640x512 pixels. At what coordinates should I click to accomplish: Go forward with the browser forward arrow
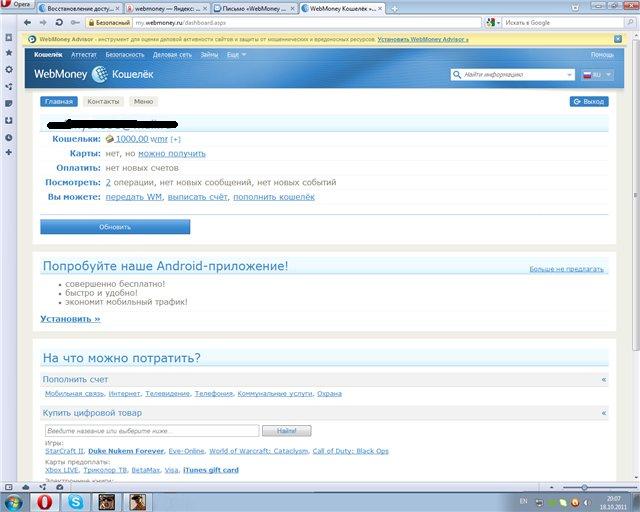tap(43, 22)
